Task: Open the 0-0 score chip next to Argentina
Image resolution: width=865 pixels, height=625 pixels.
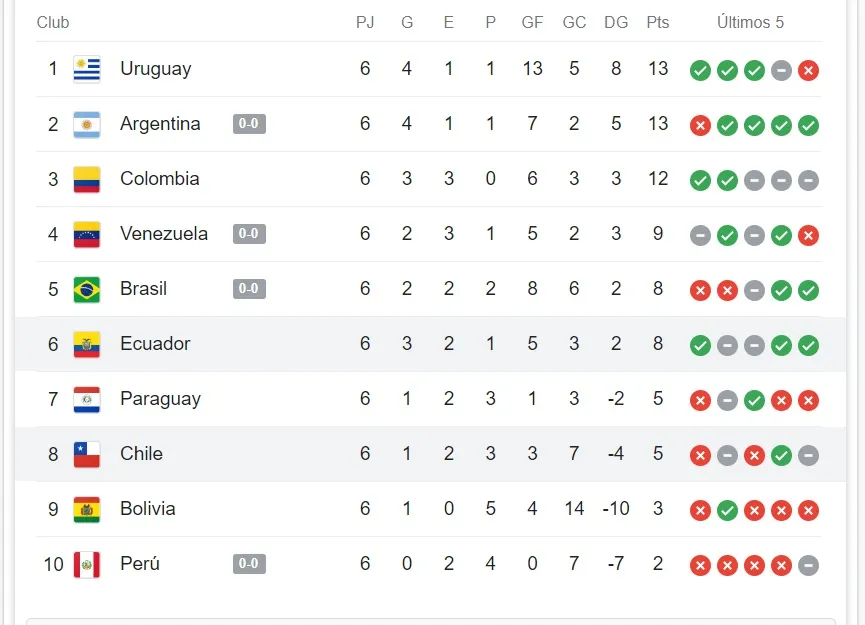Action: coord(248,124)
